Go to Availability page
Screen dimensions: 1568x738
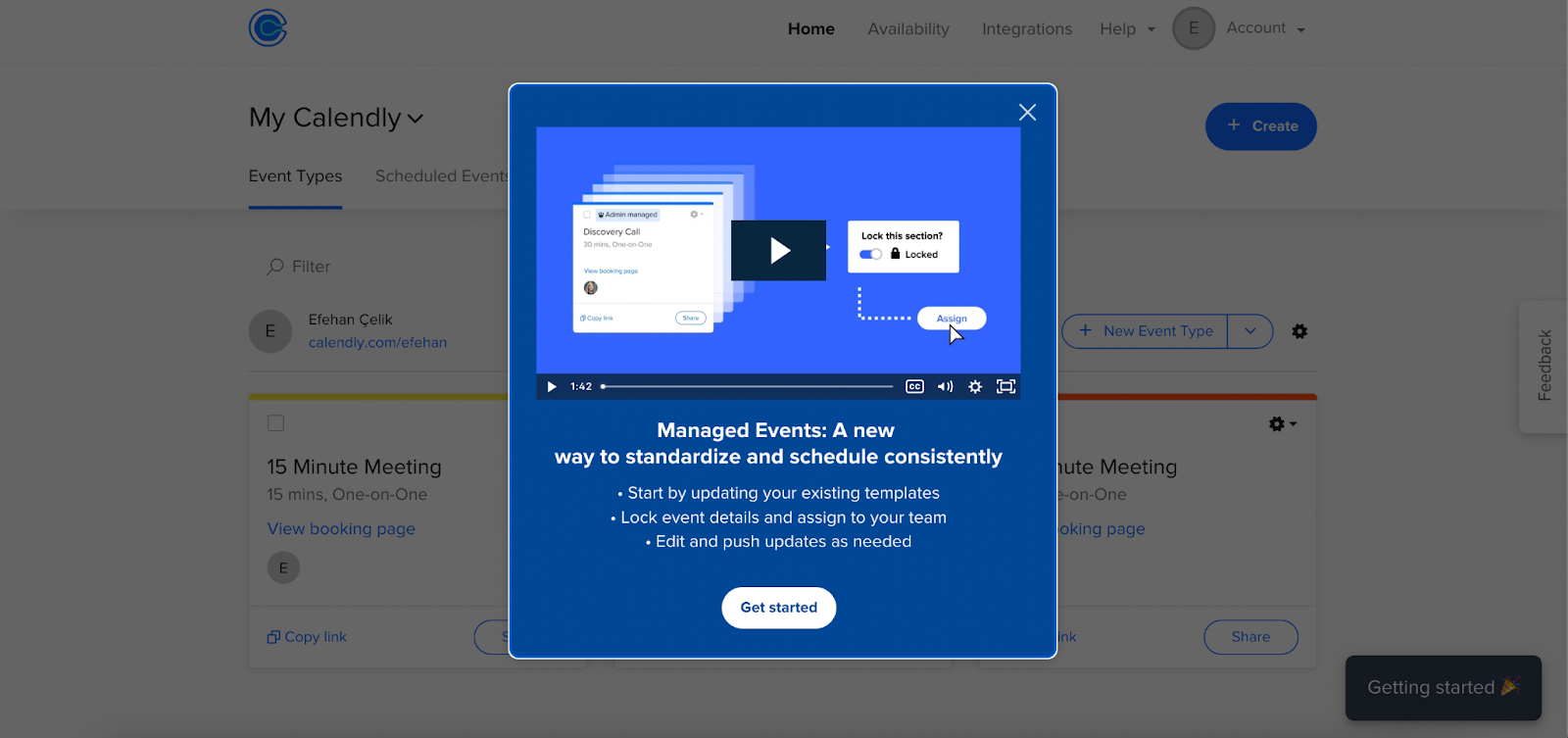coord(908,28)
